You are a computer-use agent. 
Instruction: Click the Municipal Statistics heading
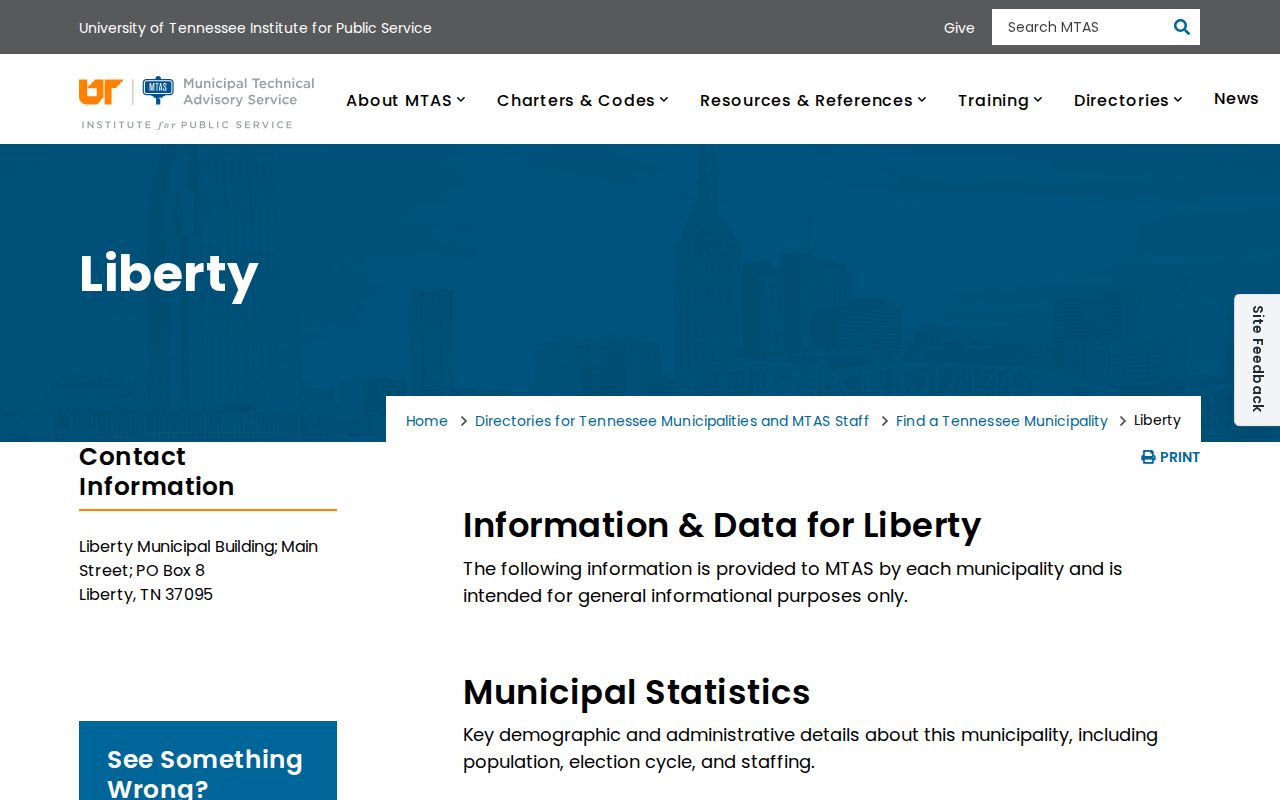pos(637,692)
